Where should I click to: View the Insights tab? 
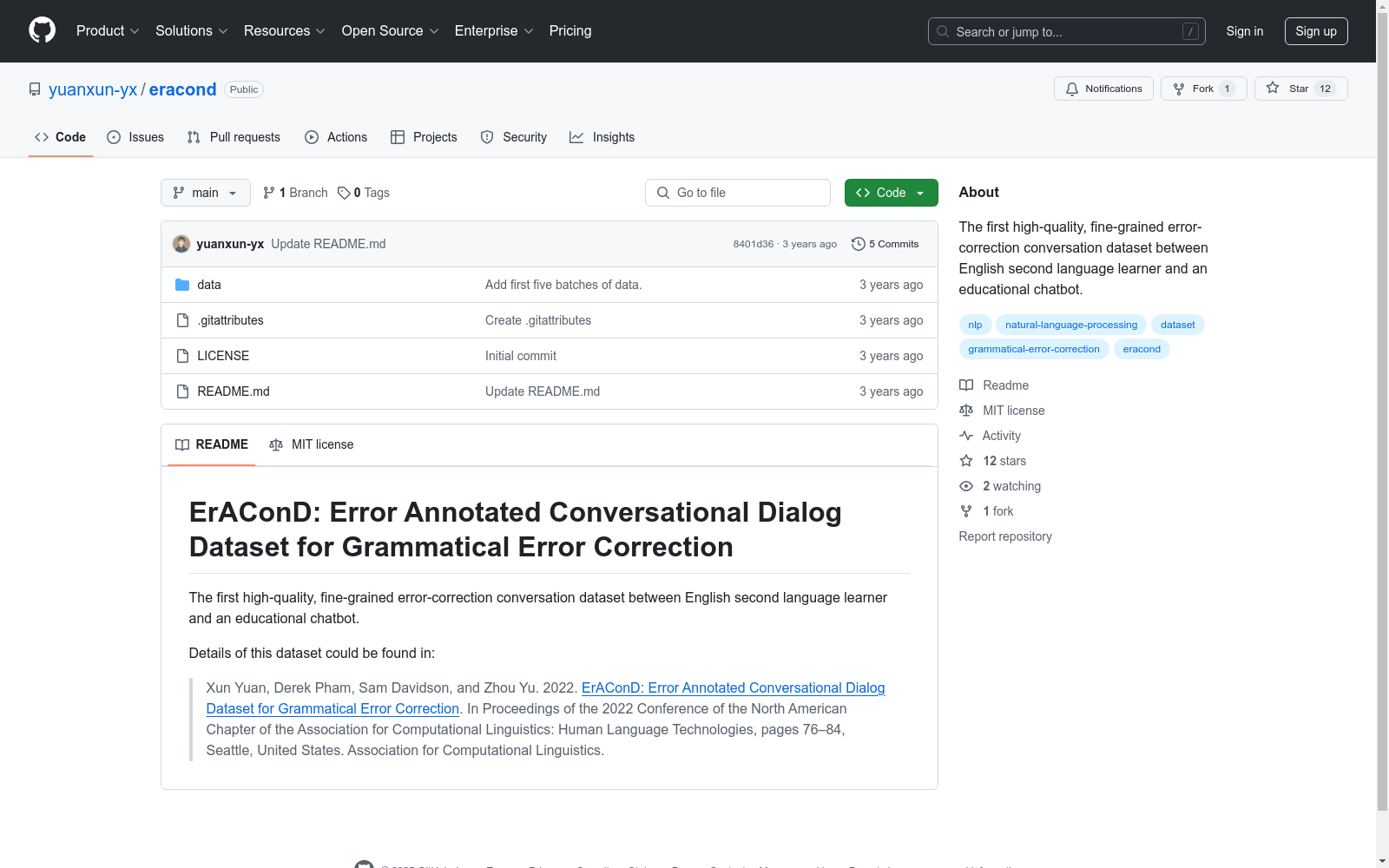pyautogui.click(x=602, y=137)
